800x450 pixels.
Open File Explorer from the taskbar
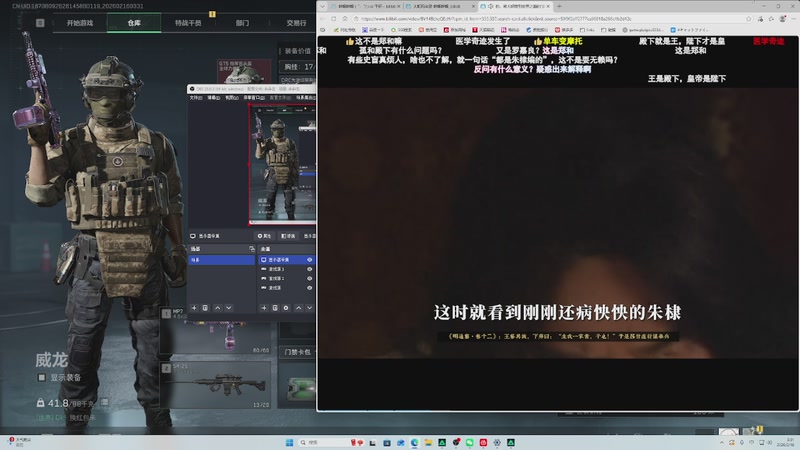tap(428, 442)
